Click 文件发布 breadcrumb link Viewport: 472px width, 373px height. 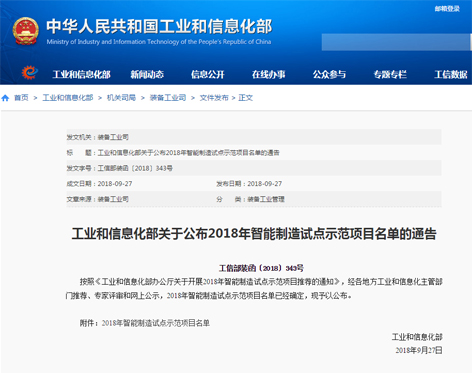pos(214,98)
